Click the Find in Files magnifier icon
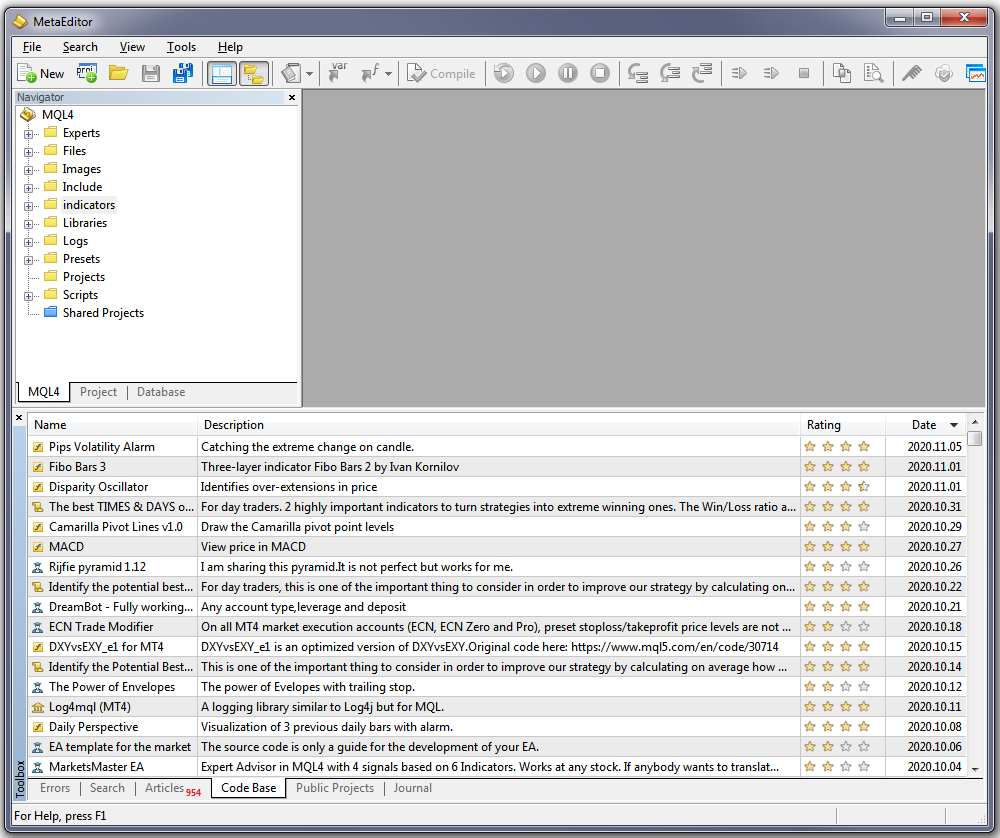The height and width of the screenshot is (838, 1000). (874, 73)
